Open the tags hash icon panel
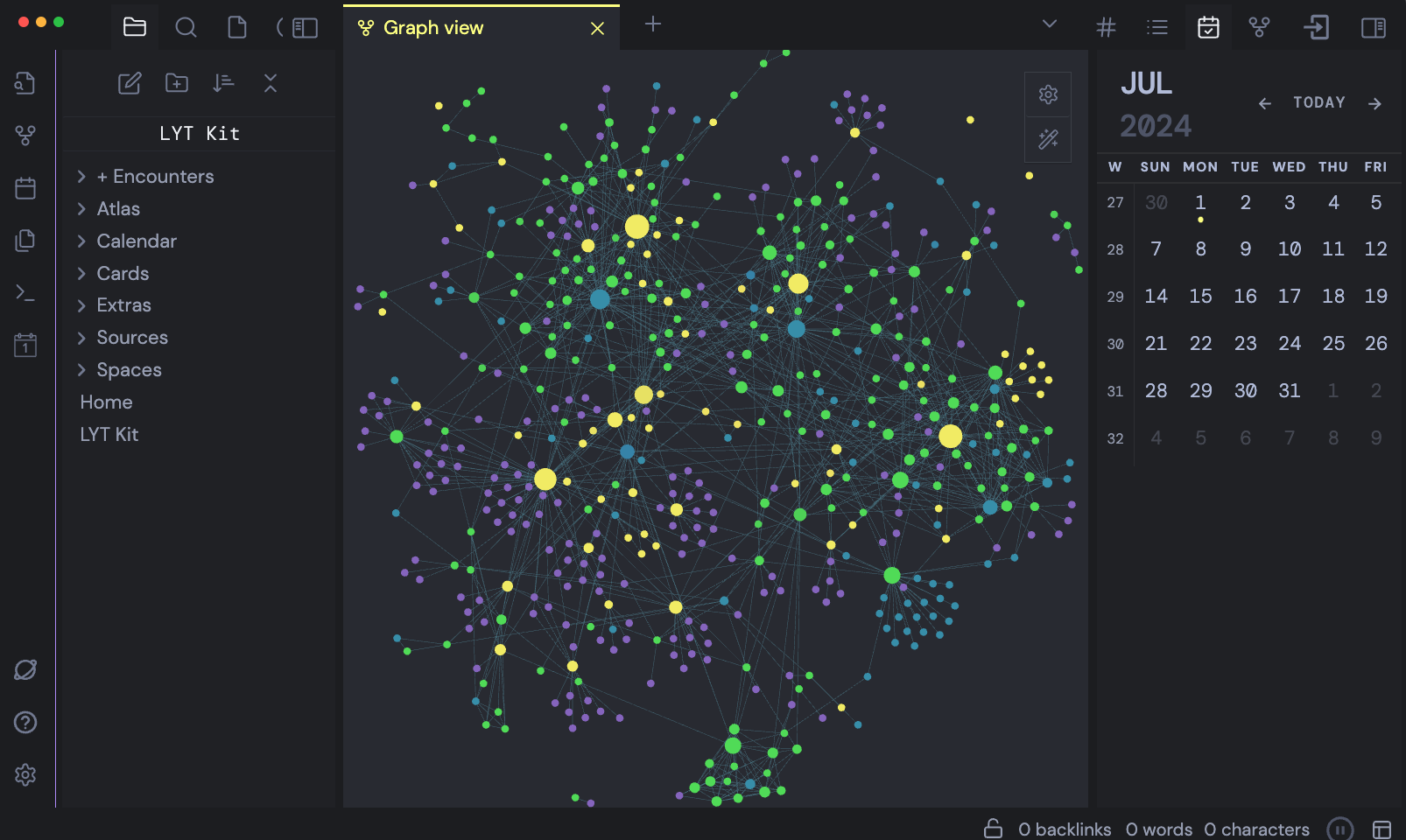Image resolution: width=1406 pixels, height=840 pixels. [x=1107, y=27]
